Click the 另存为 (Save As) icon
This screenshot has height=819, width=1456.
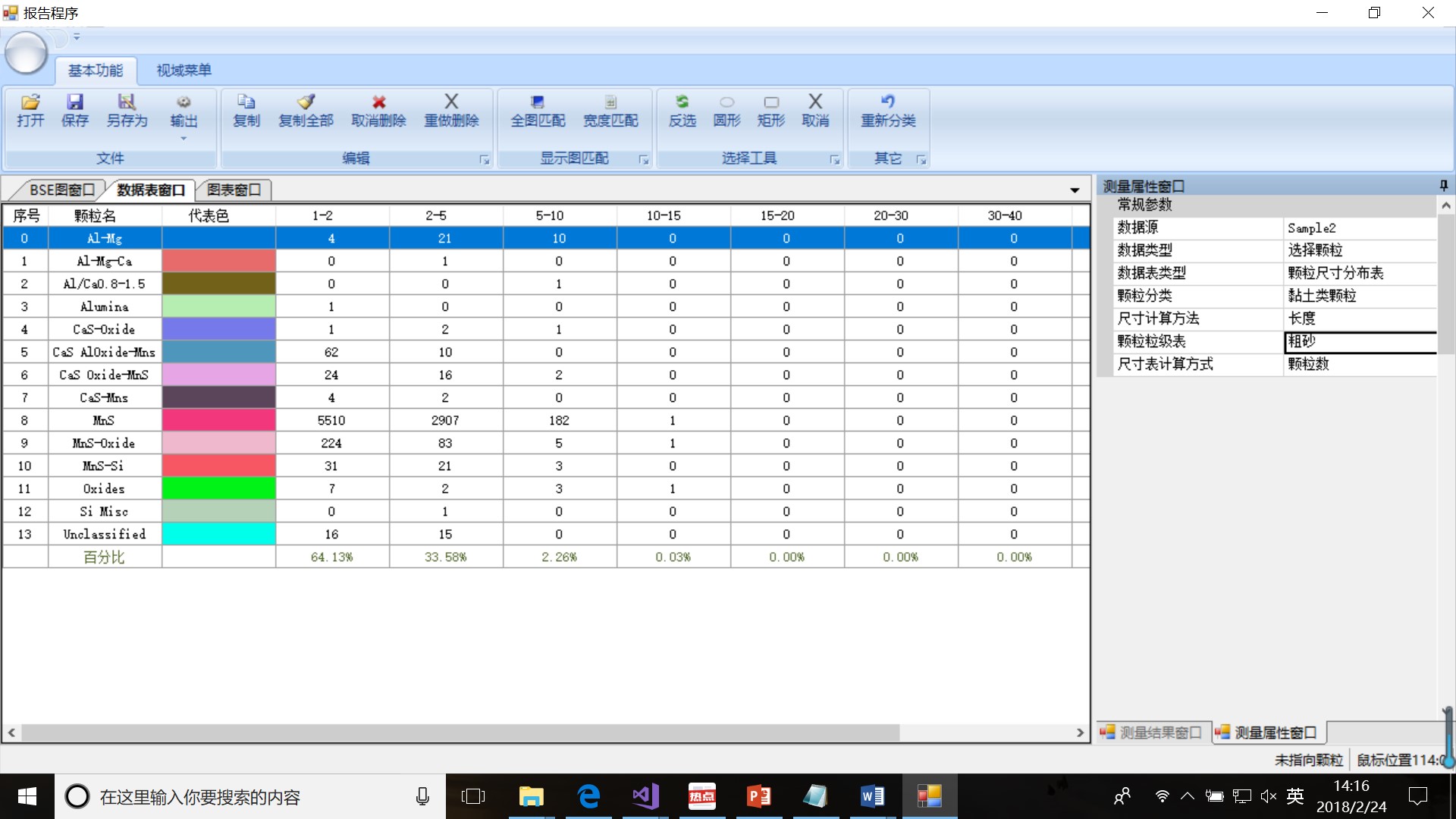point(127,102)
